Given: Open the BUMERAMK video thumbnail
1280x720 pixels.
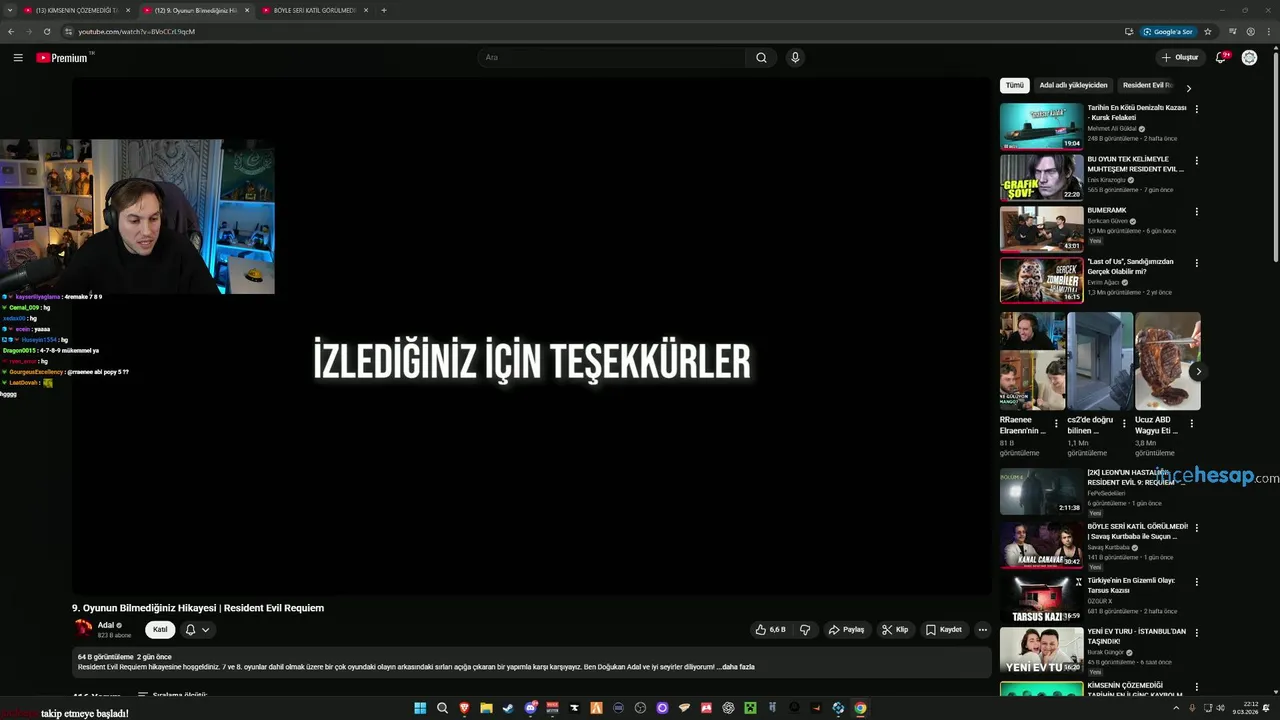Looking at the screenshot, I should click(1041, 229).
